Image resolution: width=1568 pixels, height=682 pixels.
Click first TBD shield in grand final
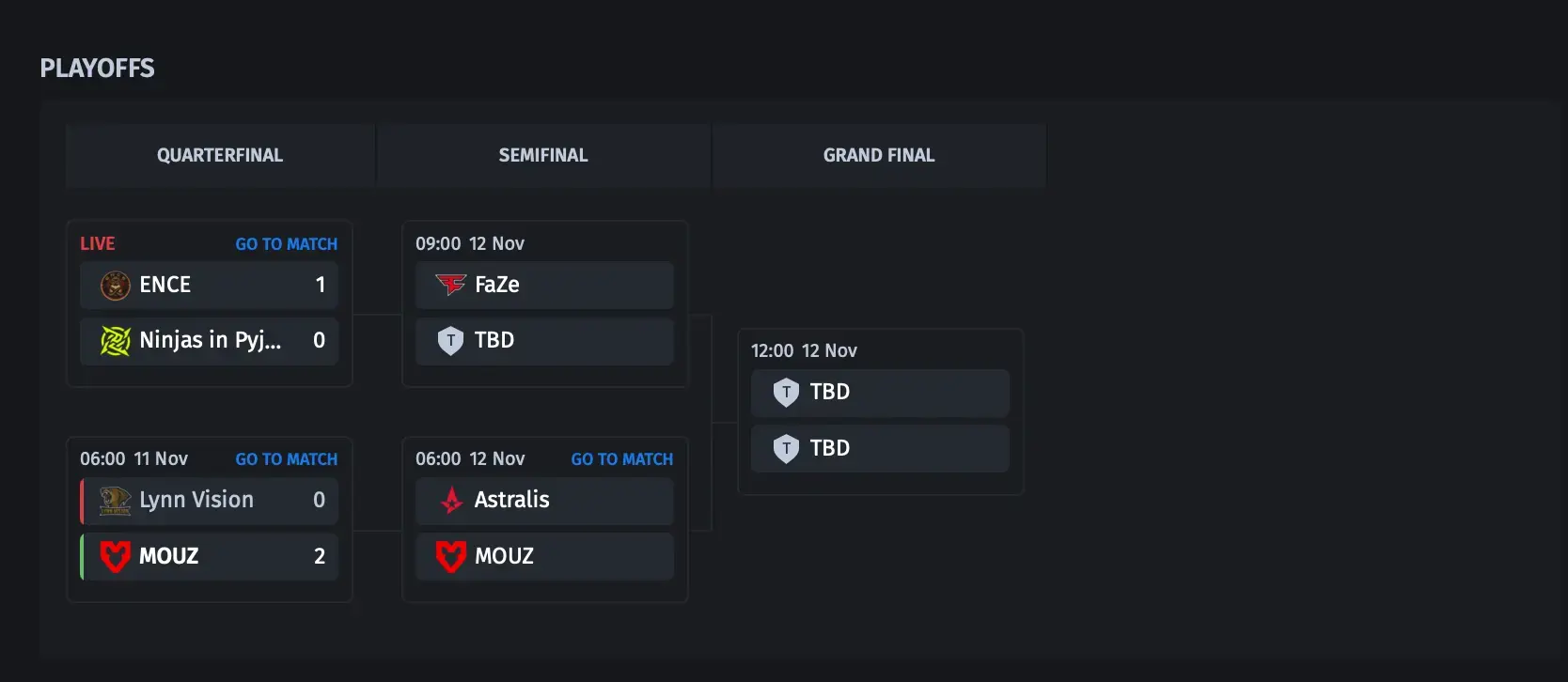tap(786, 392)
